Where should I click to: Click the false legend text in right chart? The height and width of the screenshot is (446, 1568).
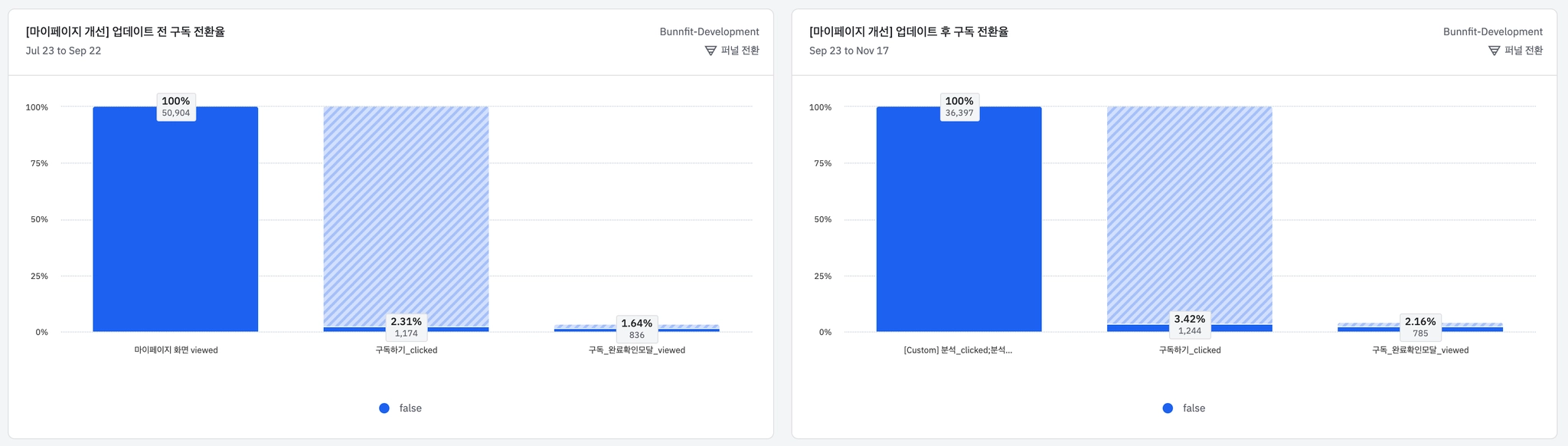[x=1194, y=408]
